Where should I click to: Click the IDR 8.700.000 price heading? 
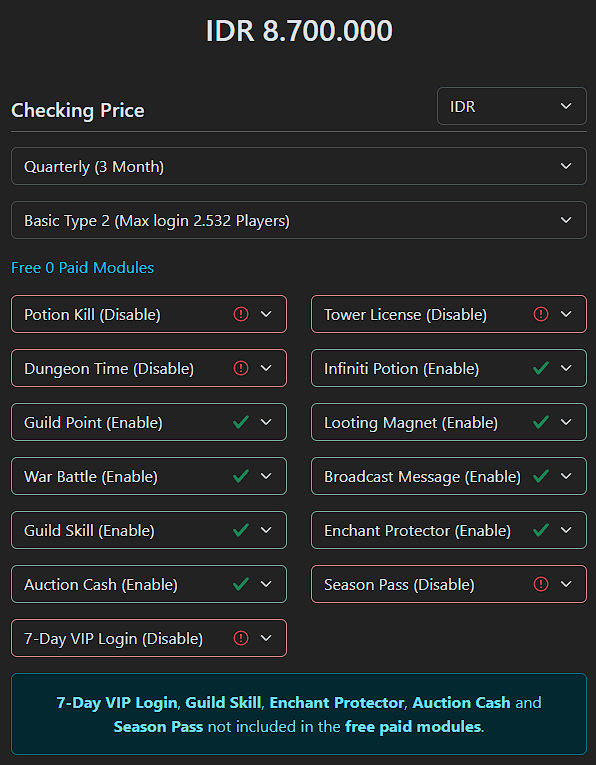[x=299, y=31]
